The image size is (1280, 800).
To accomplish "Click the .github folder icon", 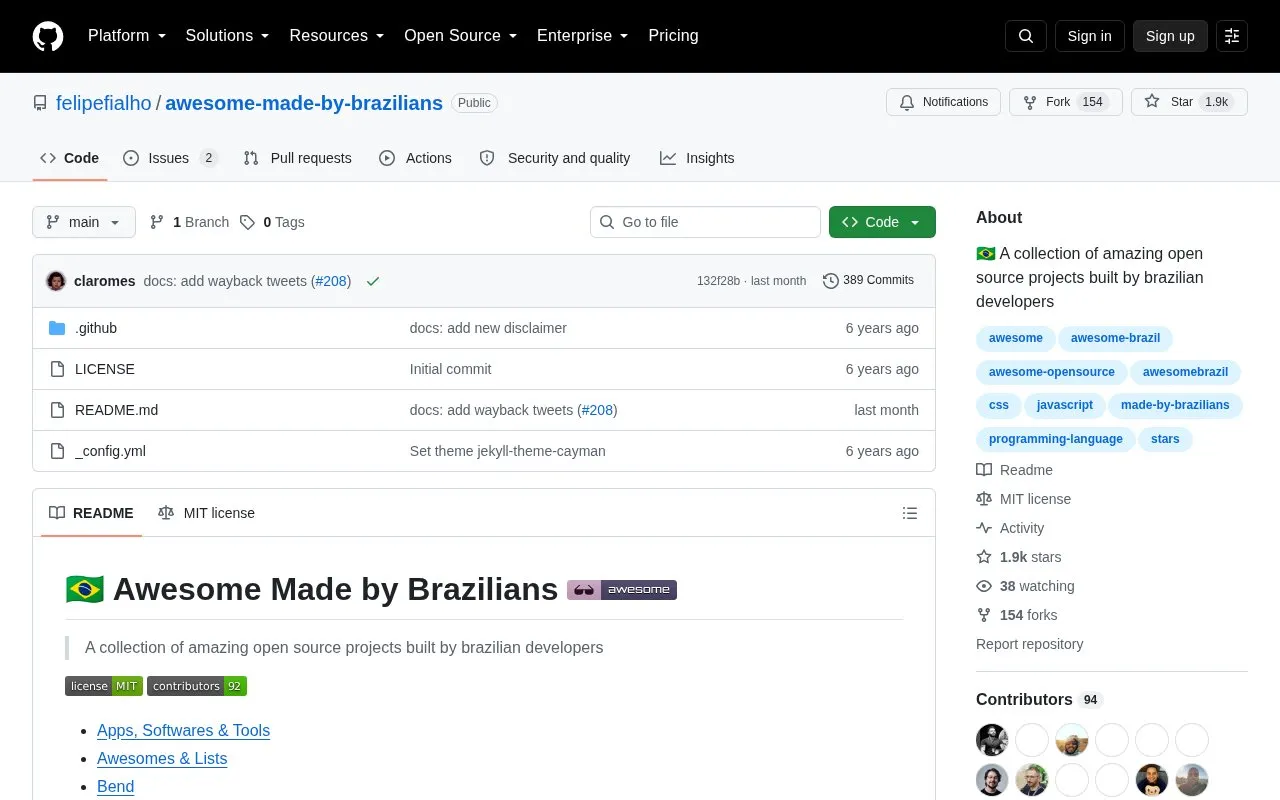I will click(57, 328).
